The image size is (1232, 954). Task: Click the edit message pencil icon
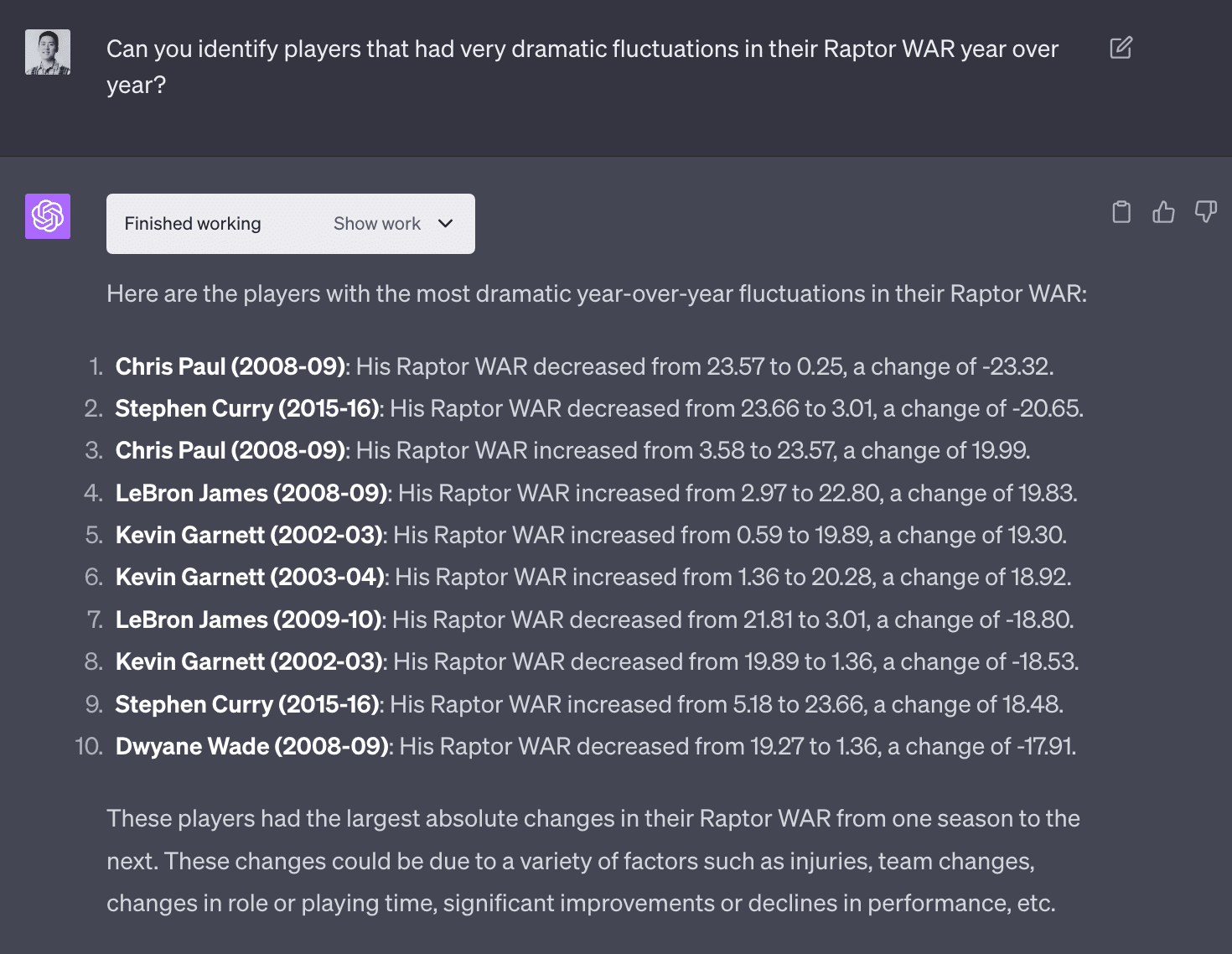click(x=1121, y=48)
